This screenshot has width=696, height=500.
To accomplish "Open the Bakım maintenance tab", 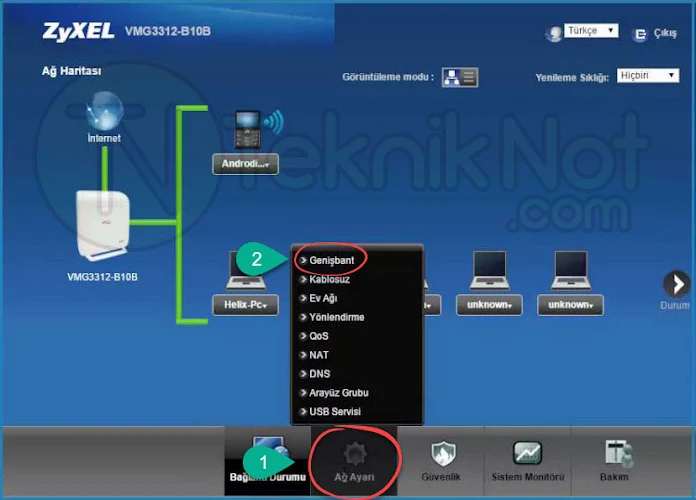I will click(x=614, y=461).
